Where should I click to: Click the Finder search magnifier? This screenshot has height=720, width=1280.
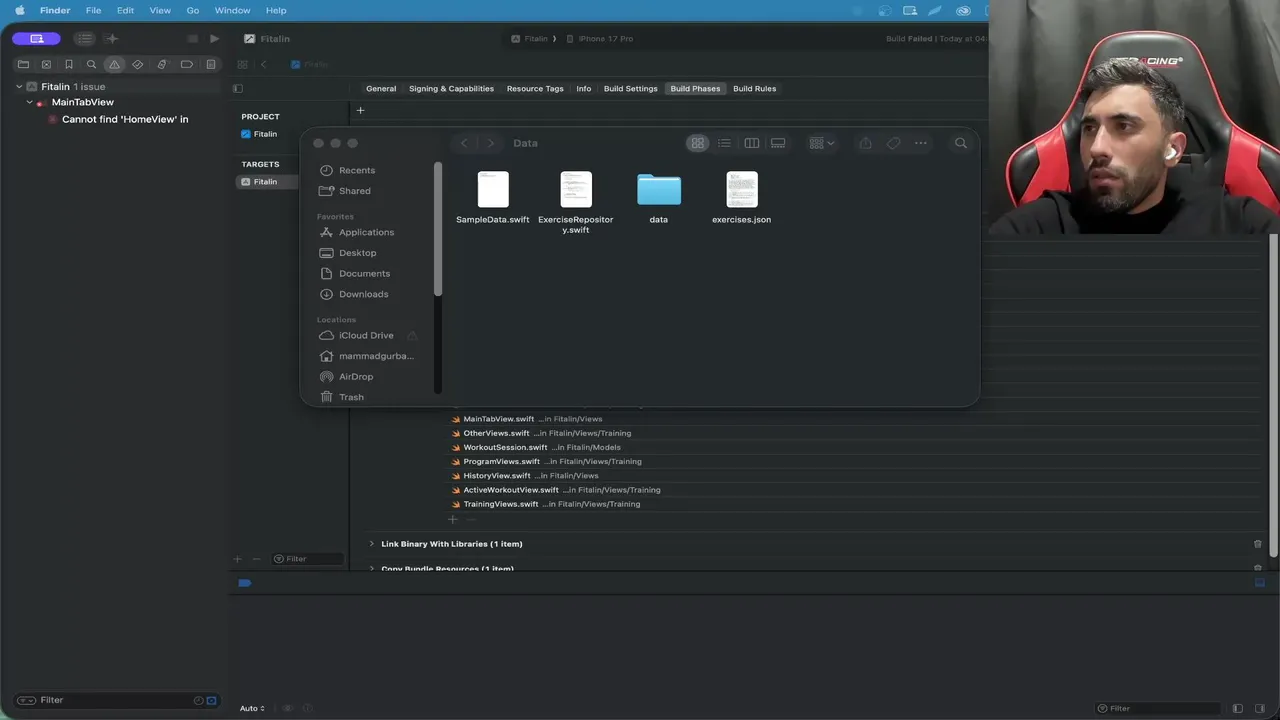pyautogui.click(x=961, y=143)
